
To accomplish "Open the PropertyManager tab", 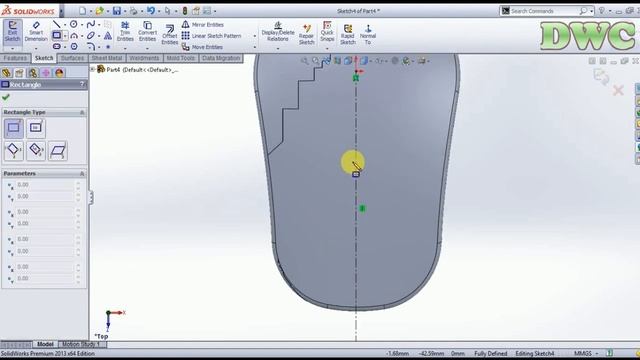I will (x=19, y=73).
